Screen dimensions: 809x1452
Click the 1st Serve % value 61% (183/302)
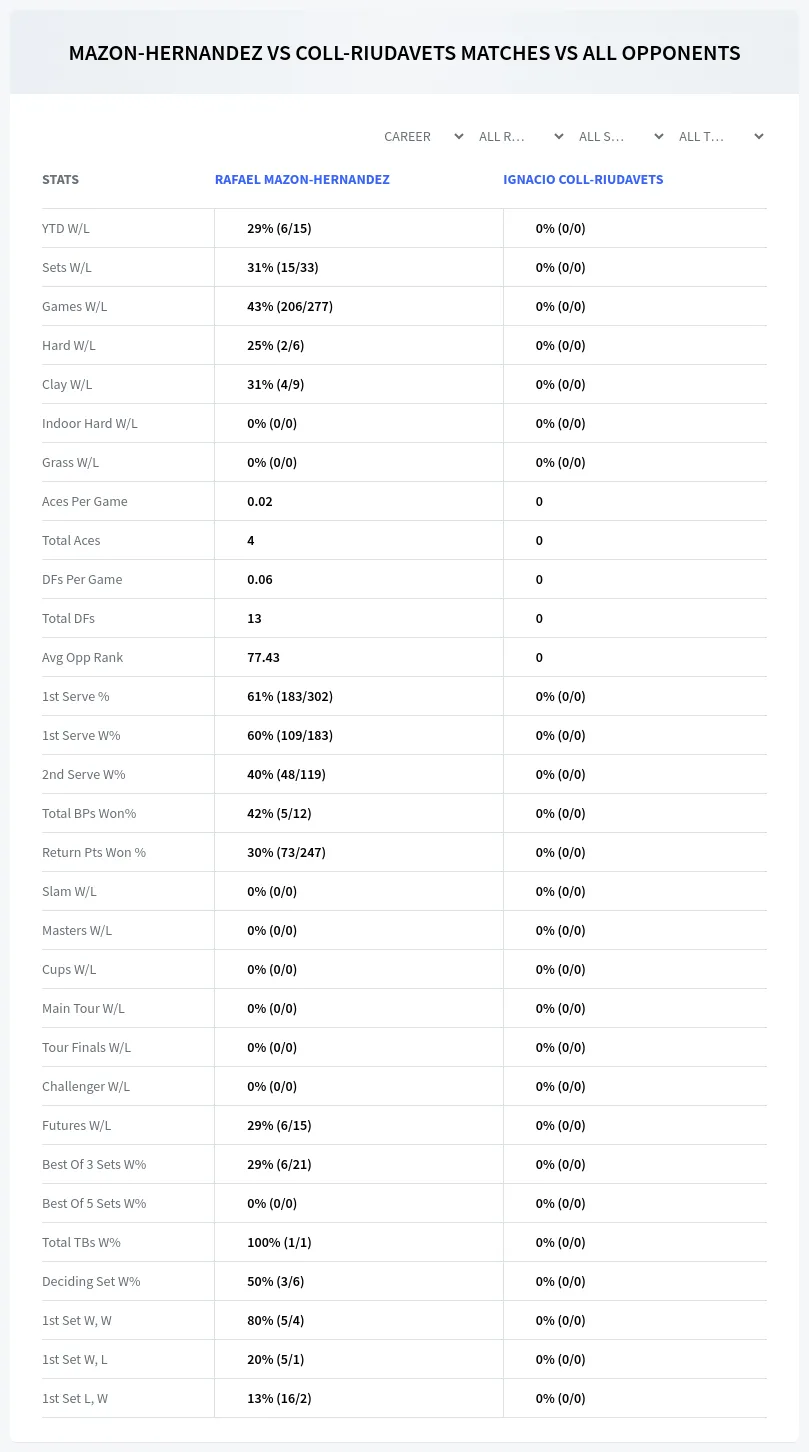click(290, 696)
